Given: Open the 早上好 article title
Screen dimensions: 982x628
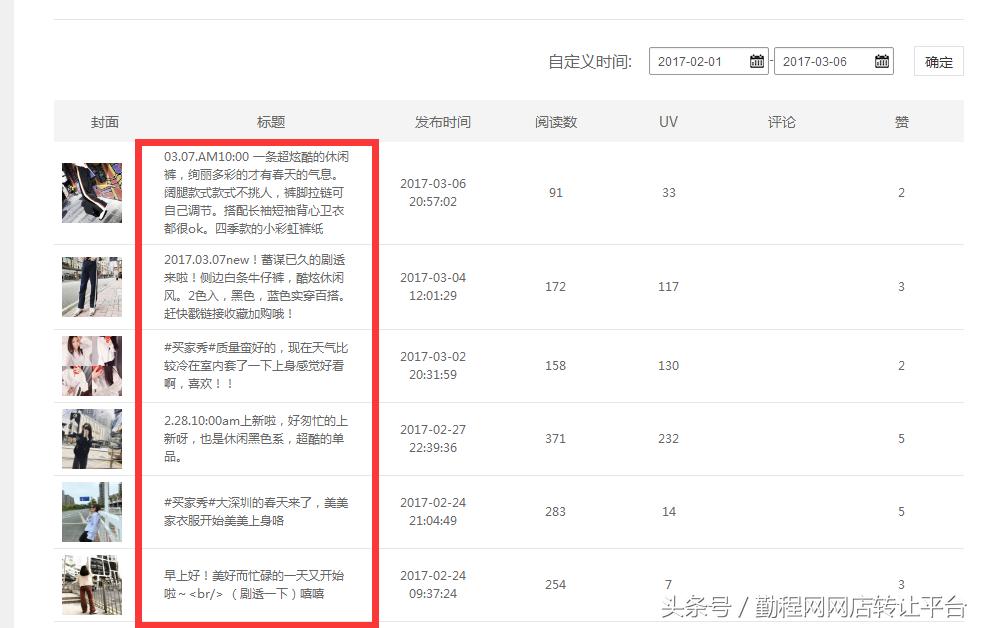Looking at the screenshot, I should (x=273, y=585).
